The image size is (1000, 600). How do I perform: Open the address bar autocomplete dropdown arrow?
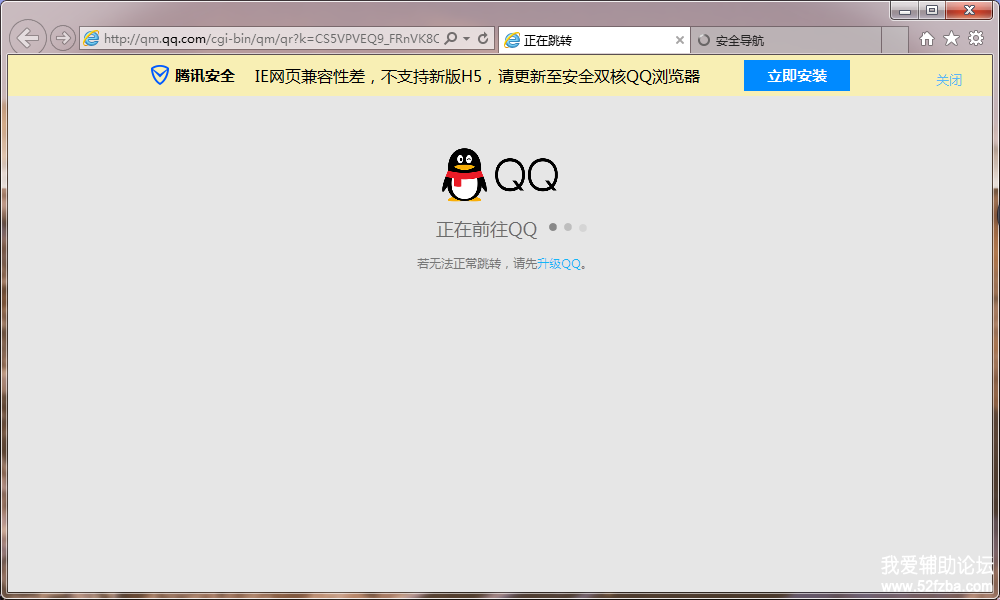coord(467,38)
